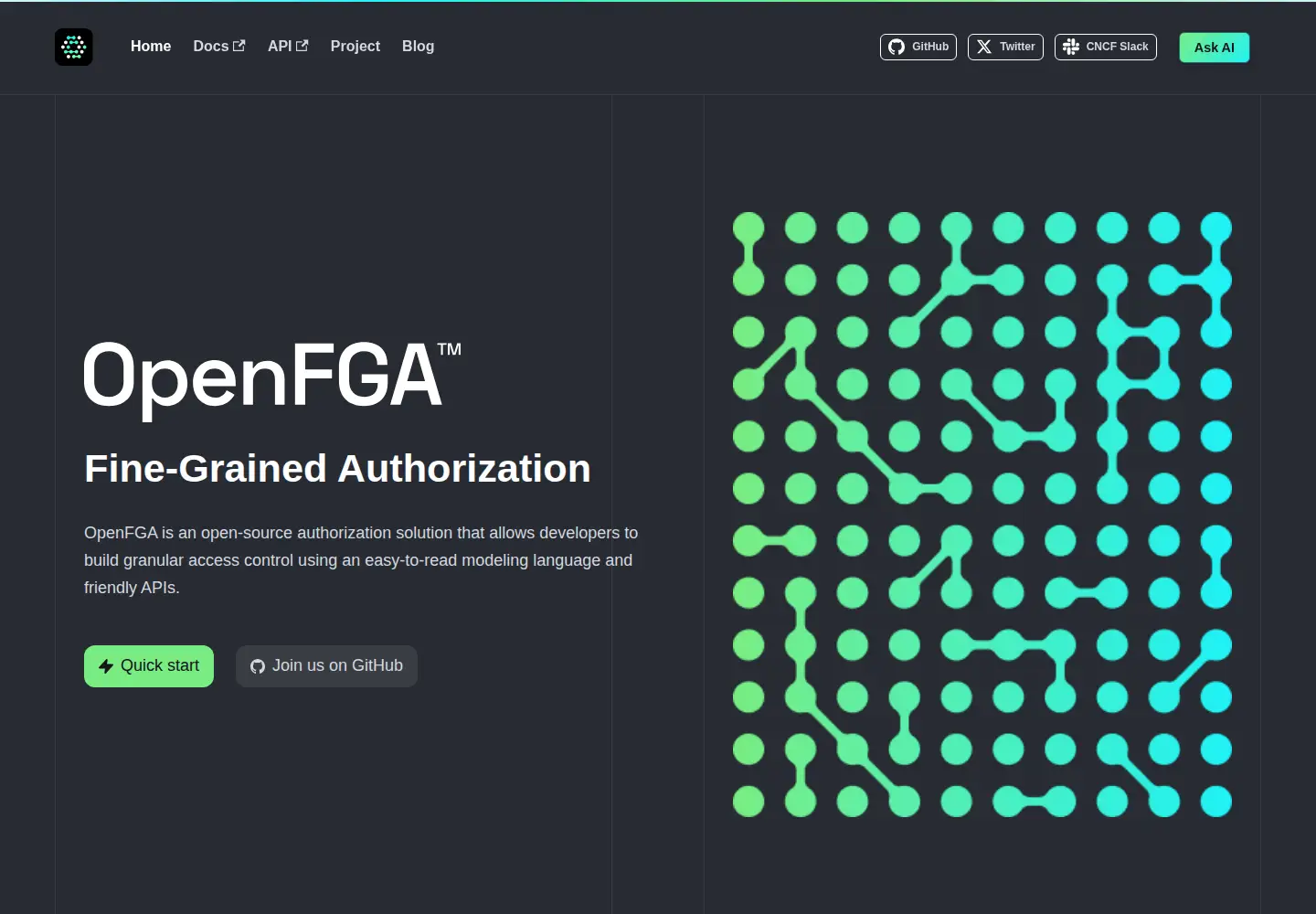Click the GitHub button in navbar
This screenshot has width=1316, height=914.
tap(918, 47)
